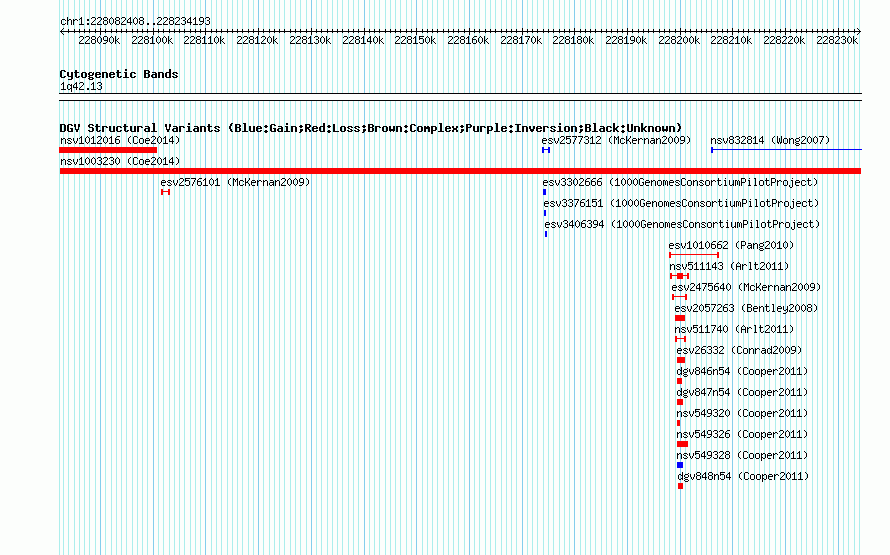Click esv3376151 1000Genomes label
This screenshot has height=555, width=890.
tap(682, 203)
